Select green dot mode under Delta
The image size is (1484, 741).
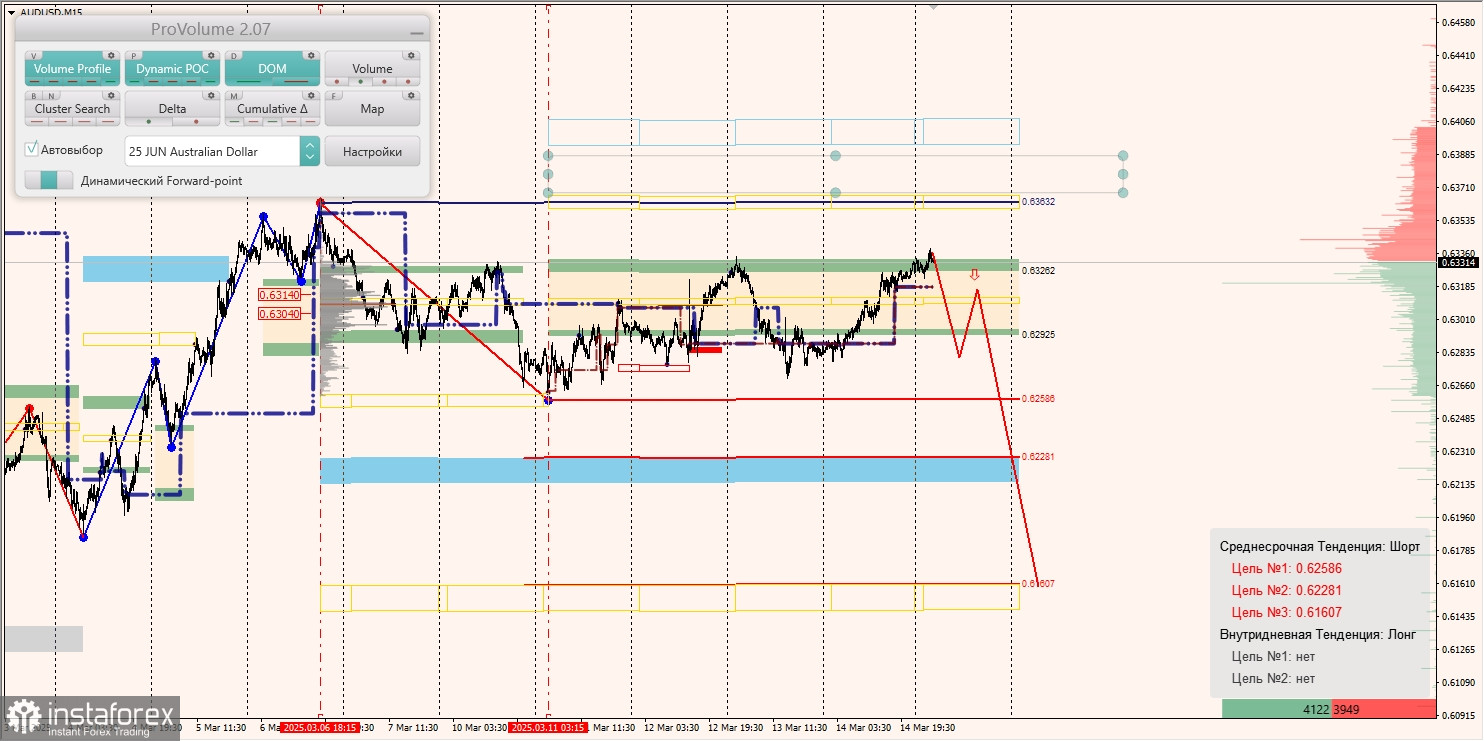pos(149,122)
